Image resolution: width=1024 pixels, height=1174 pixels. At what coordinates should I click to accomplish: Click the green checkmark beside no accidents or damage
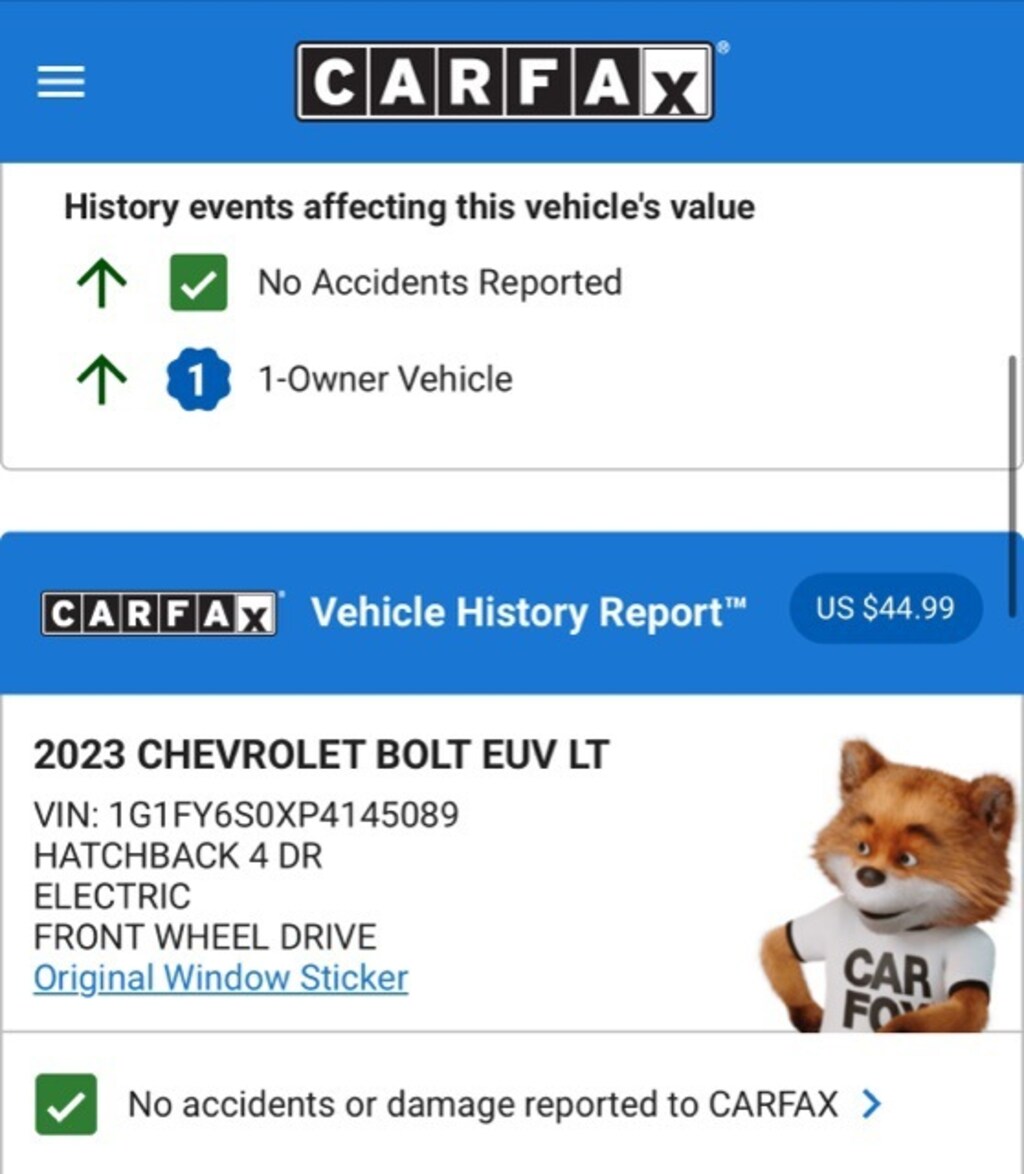click(x=66, y=1104)
